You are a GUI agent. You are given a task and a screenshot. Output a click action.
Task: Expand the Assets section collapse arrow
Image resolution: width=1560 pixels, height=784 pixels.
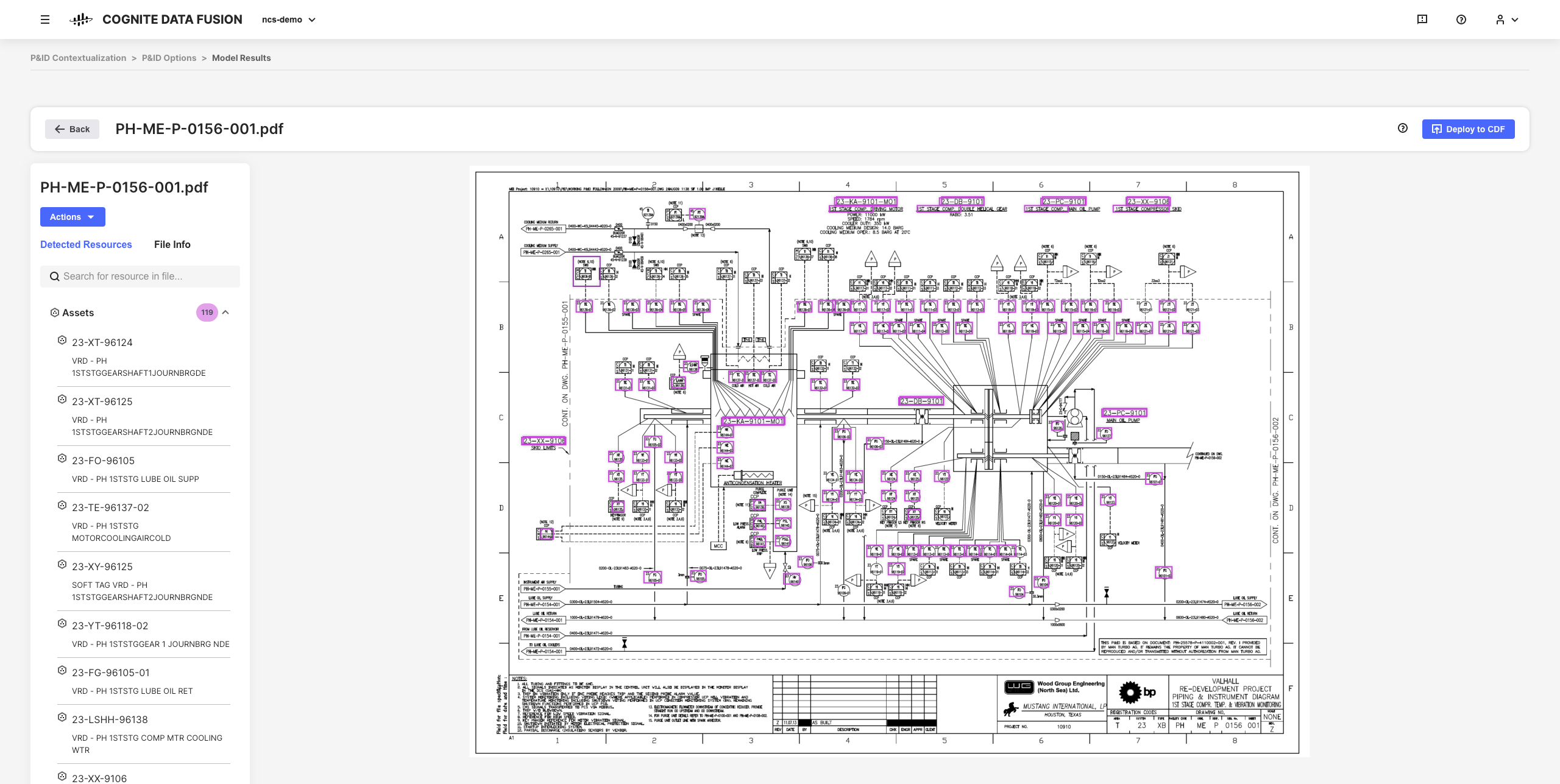coord(227,312)
